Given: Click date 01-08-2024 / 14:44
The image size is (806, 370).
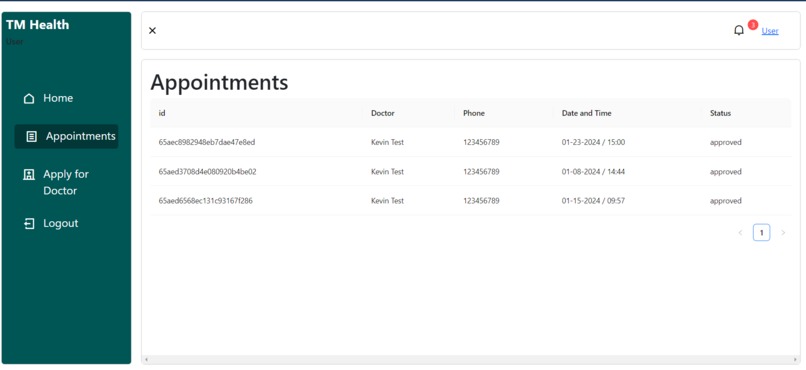Looking at the screenshot, I should click(593, 172).
